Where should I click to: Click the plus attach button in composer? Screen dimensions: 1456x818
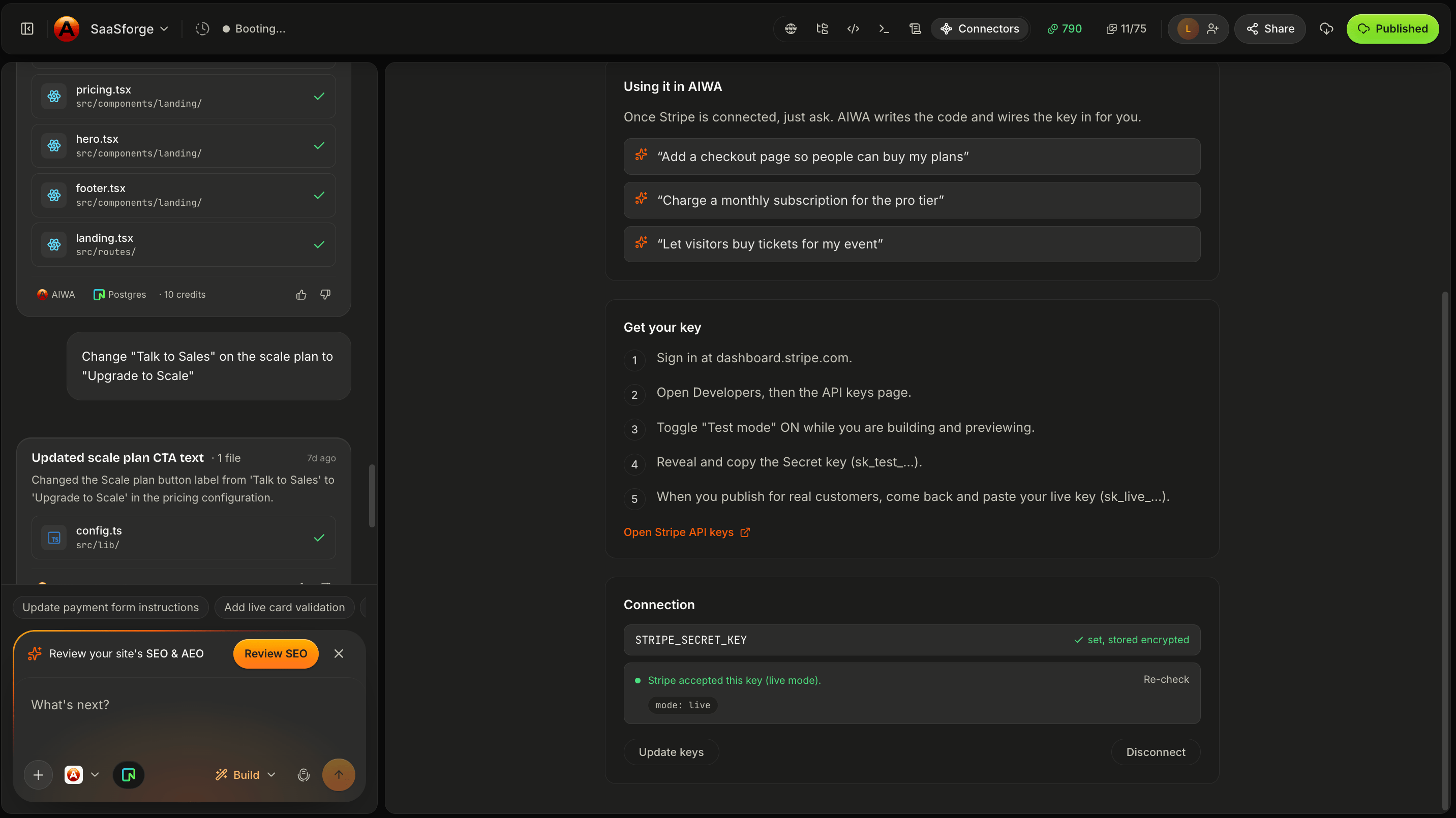(39, 774)
